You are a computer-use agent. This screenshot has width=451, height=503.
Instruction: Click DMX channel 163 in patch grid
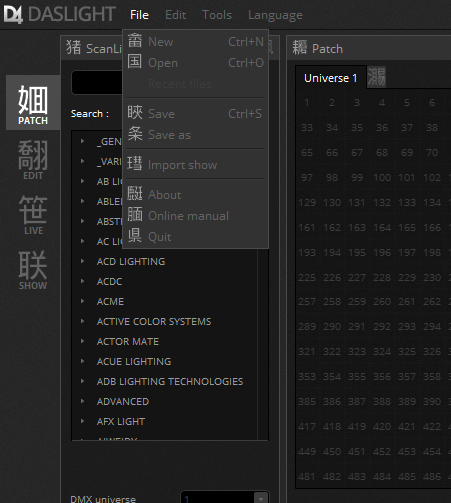pos(357,227)
